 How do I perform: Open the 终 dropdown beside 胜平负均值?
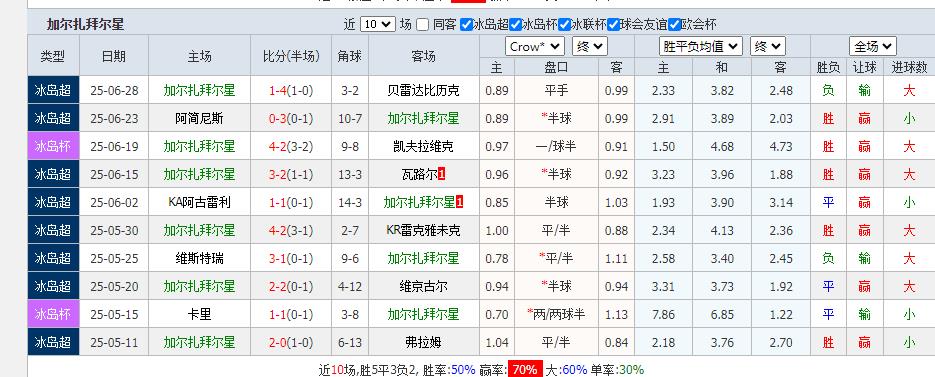coord(767,47)
